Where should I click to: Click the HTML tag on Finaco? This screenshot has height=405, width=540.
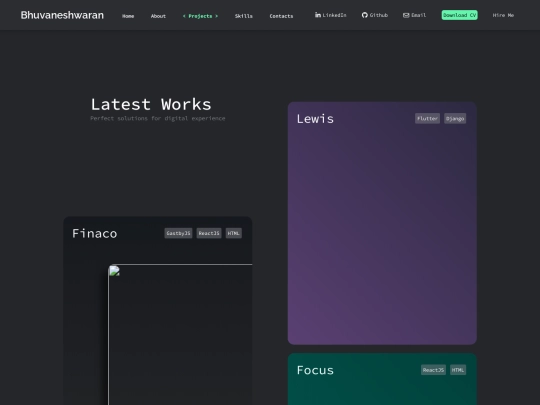tap(233, 233)
